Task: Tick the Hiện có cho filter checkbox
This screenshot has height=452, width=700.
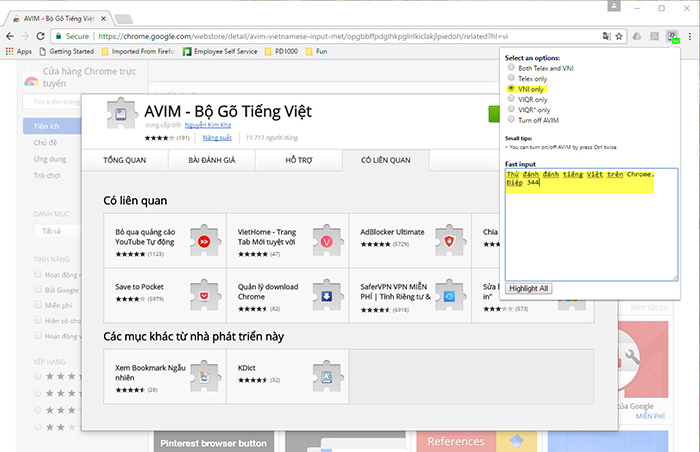Action: [x=38, y=320]
